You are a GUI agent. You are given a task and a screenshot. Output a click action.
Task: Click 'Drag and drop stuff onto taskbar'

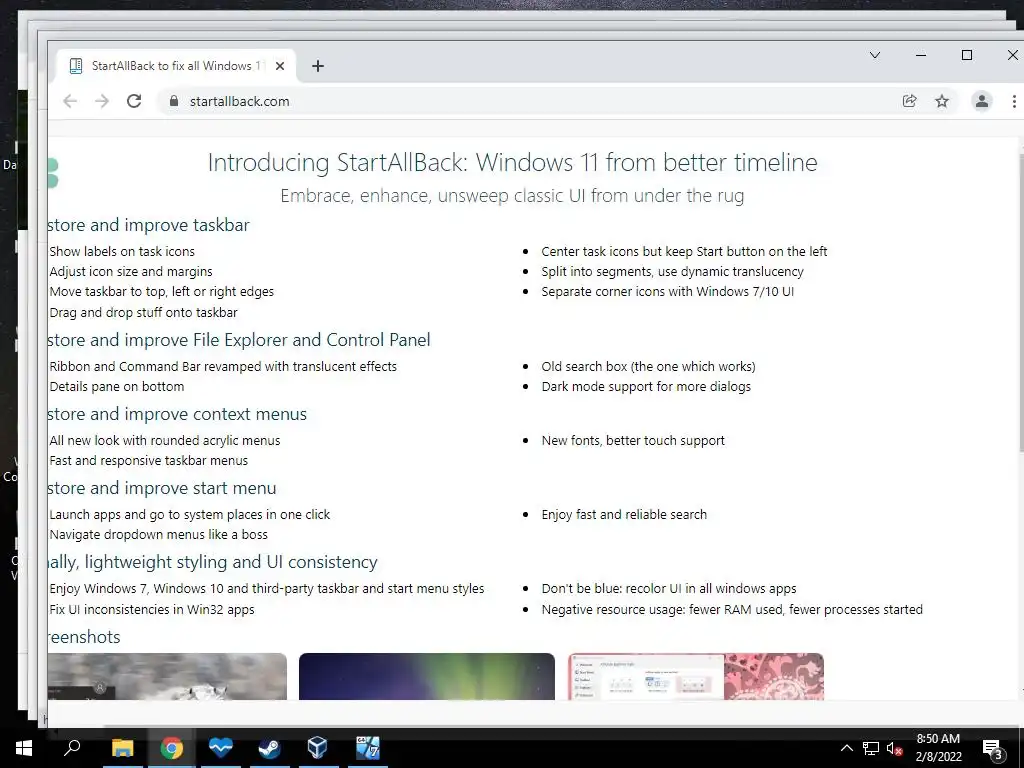point(143,313)
